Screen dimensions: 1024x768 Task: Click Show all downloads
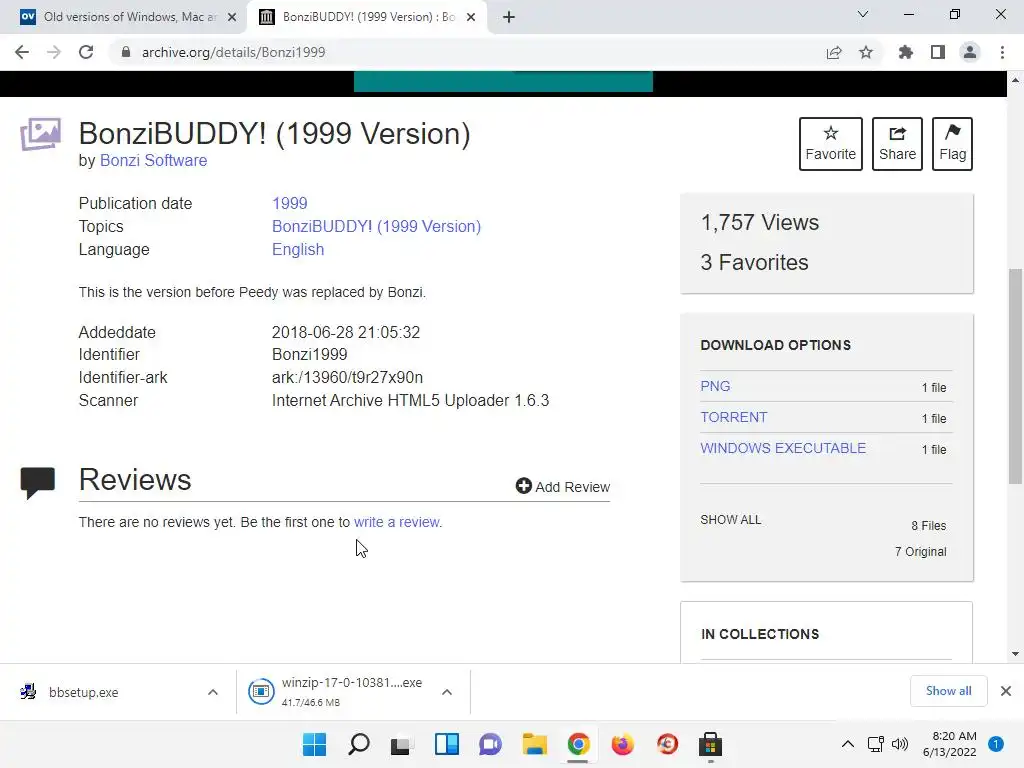click(x=948, y=691)
